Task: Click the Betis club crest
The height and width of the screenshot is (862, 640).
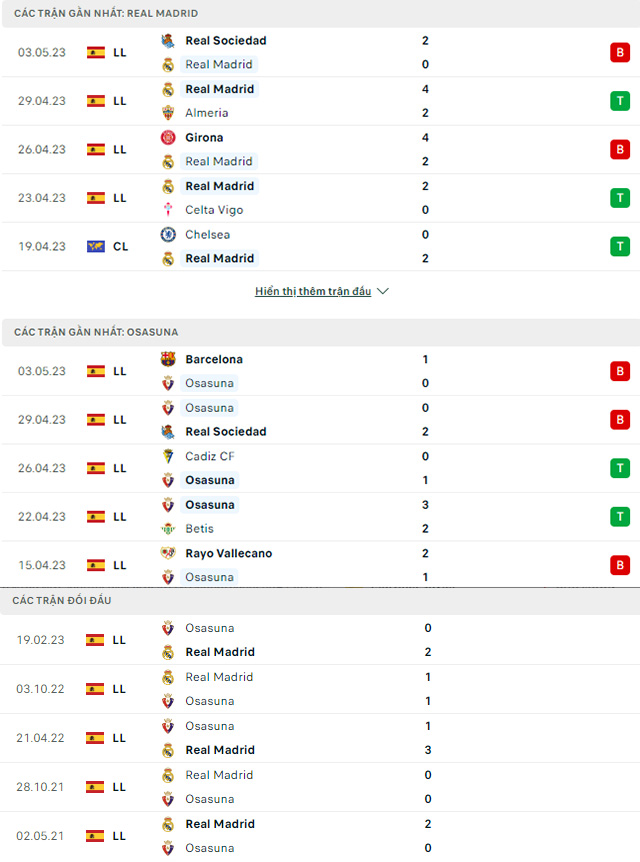Action: click(x=168, y=528)
